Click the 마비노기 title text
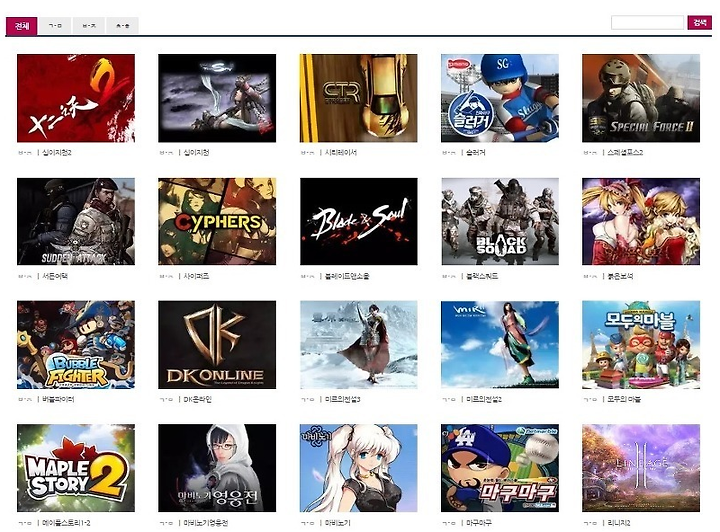The height and width of the screenshot is (532, 720). tap(338, 523)
